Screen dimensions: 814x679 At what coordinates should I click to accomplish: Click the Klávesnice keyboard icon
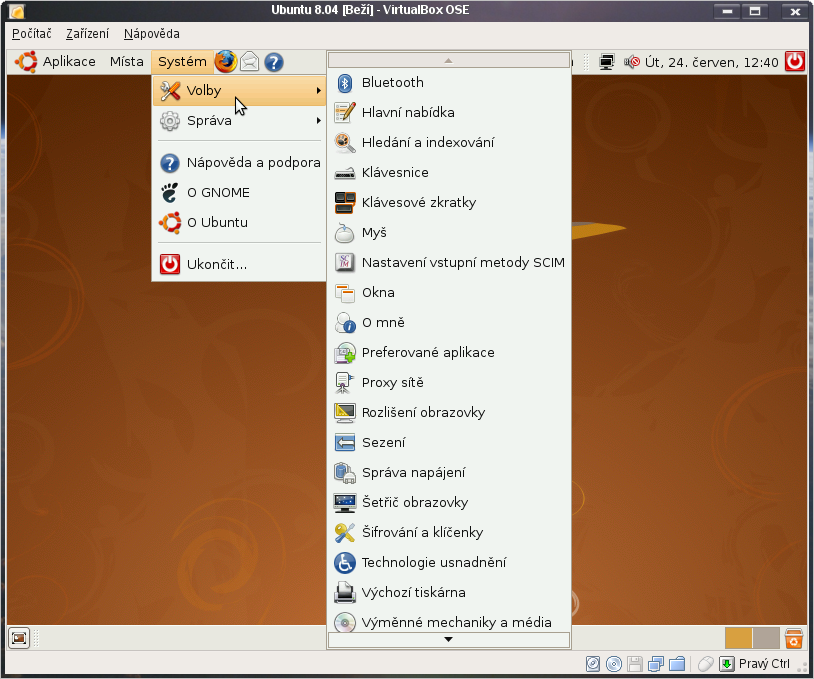point(345,173)
